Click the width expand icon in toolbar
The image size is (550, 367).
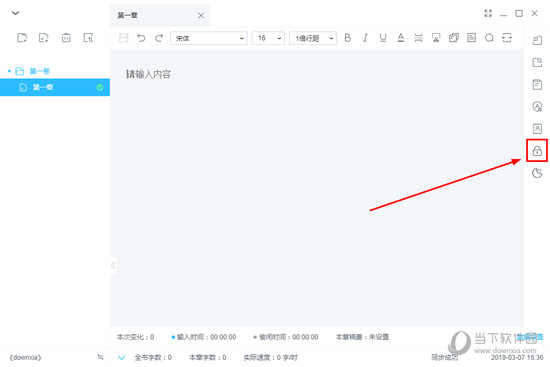[x=507, y=38]
